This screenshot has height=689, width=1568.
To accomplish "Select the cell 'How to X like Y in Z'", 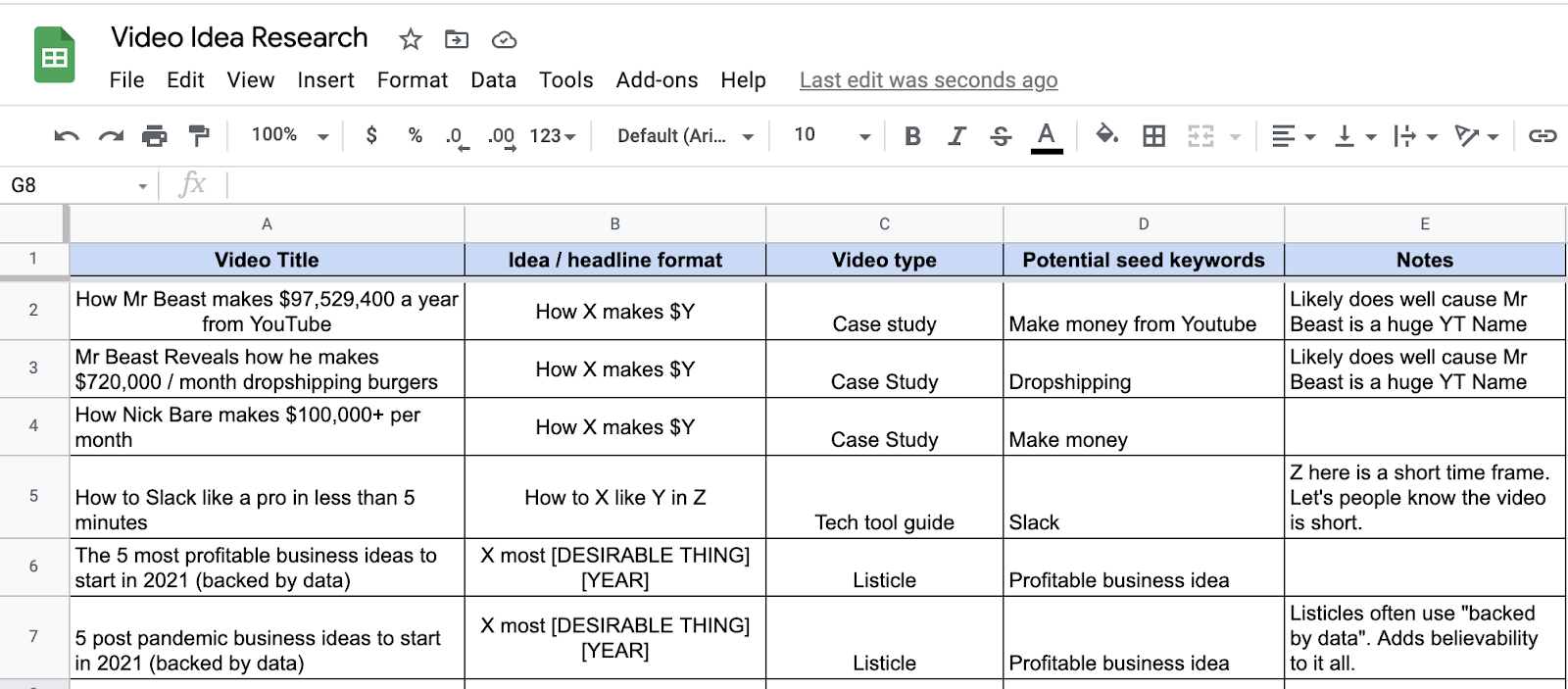I will point(614,497).
